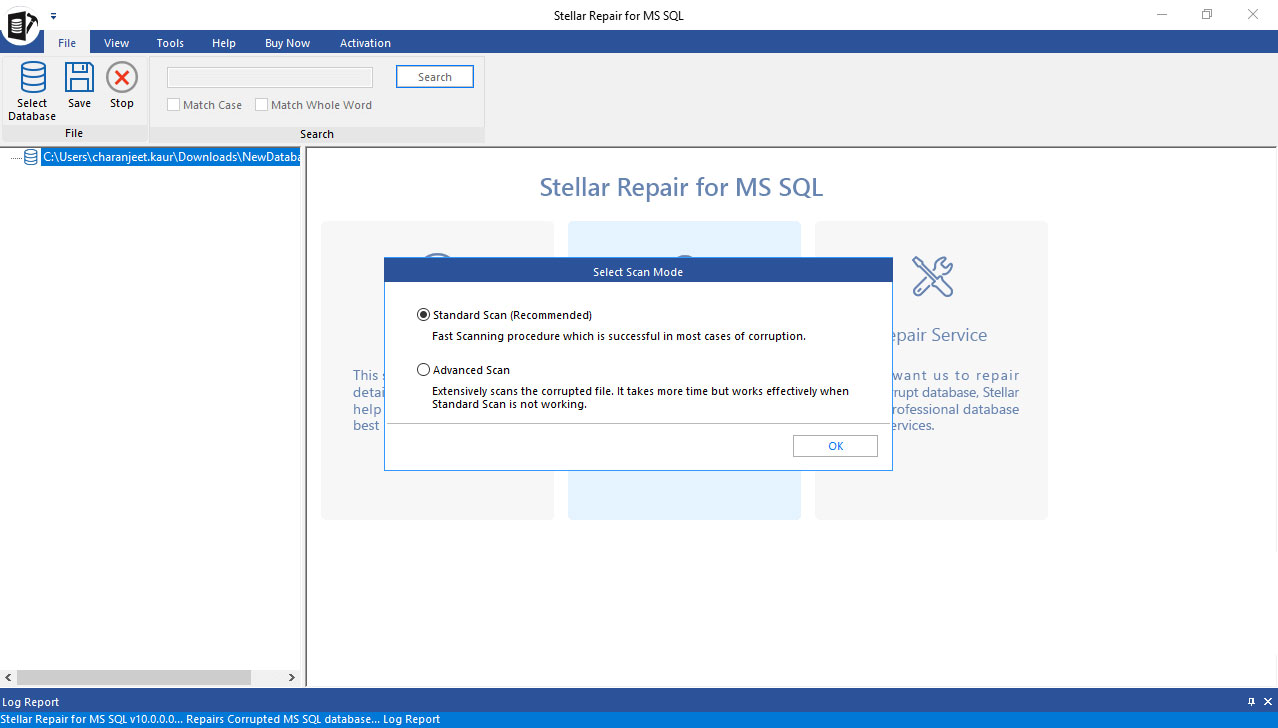Click inside the search text field
The image size is (1278, 728).
269,77
